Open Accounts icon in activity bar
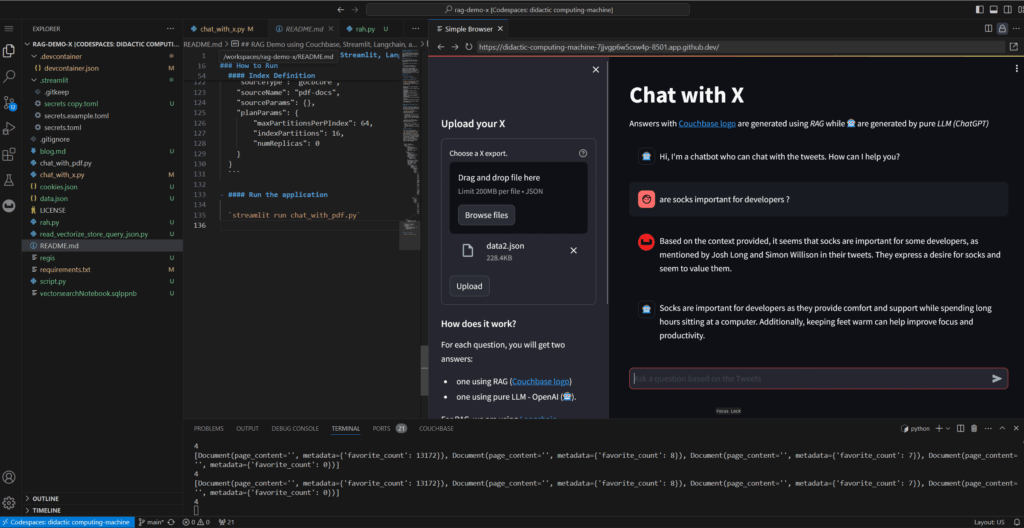 (x=9, y=477)
